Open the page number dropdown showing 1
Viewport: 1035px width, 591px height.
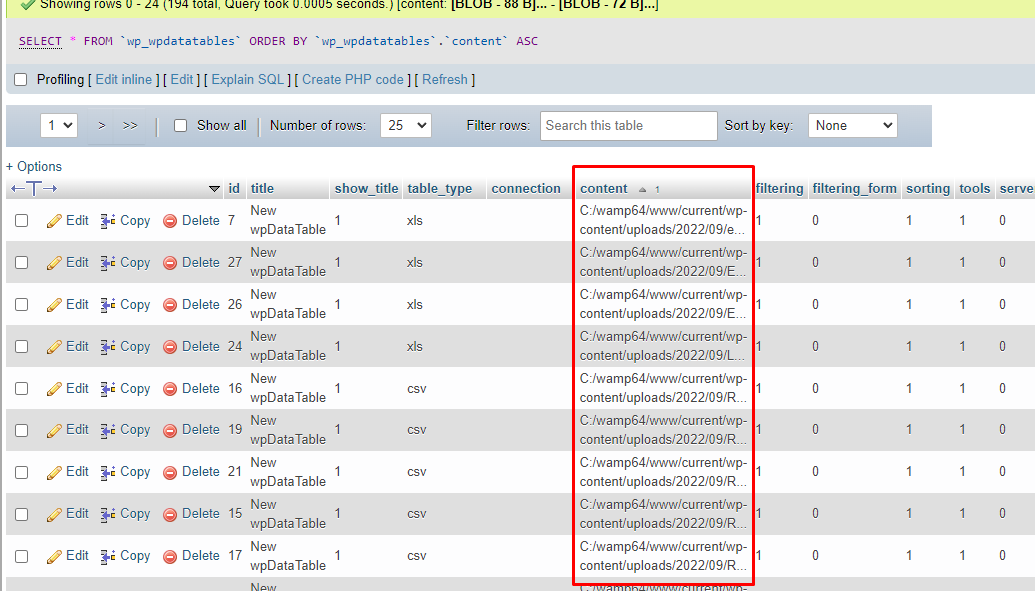coord(59,125)
